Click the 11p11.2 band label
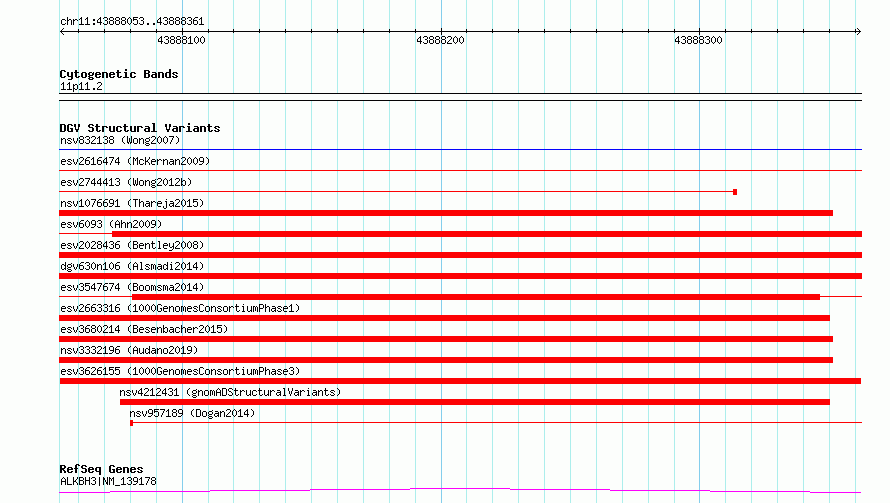 click(x=81, y=86)
